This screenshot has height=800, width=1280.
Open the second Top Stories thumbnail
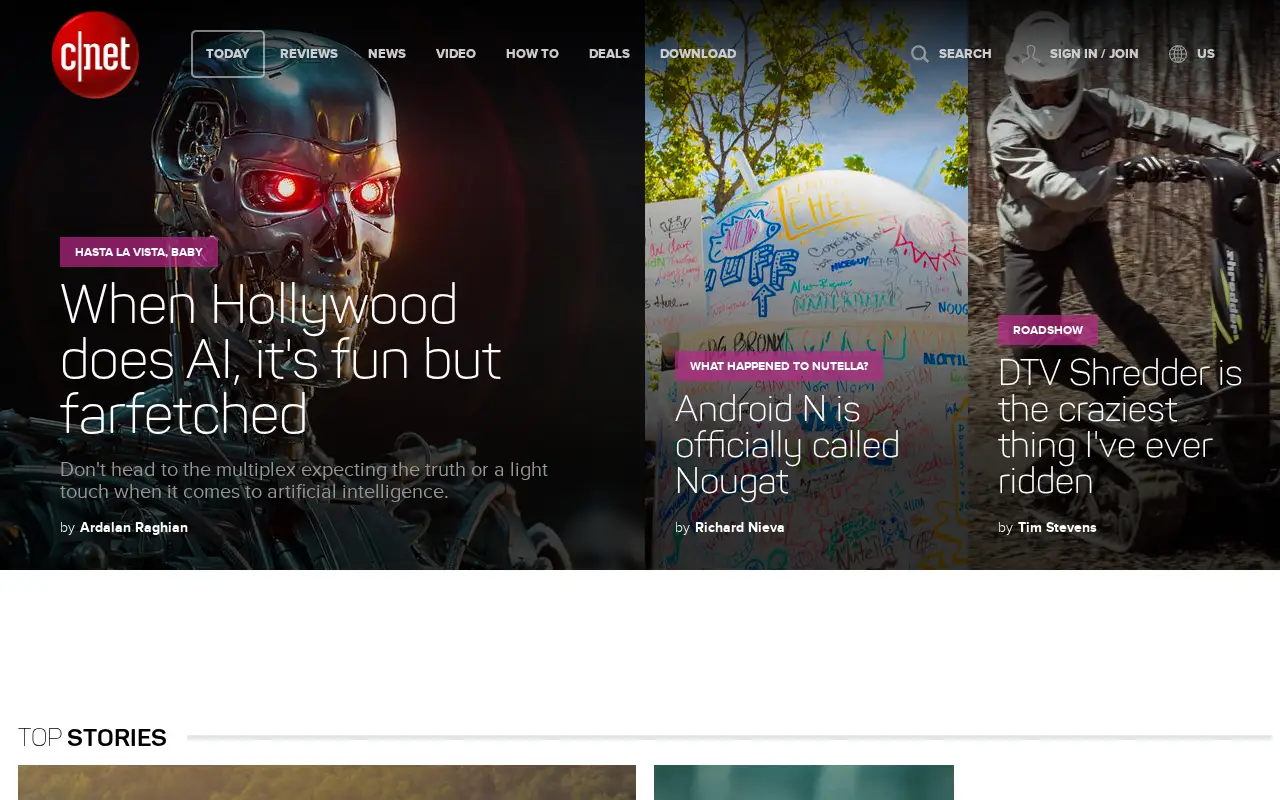(804, 783)
